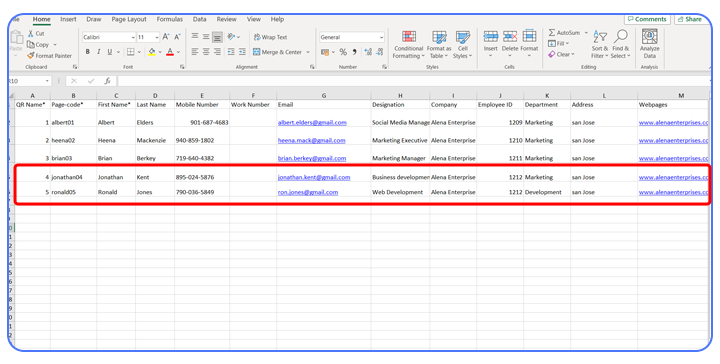The height and width of the screenshot is (364, 720).
Task: Open the Review tab
Action: click(226, 19)
